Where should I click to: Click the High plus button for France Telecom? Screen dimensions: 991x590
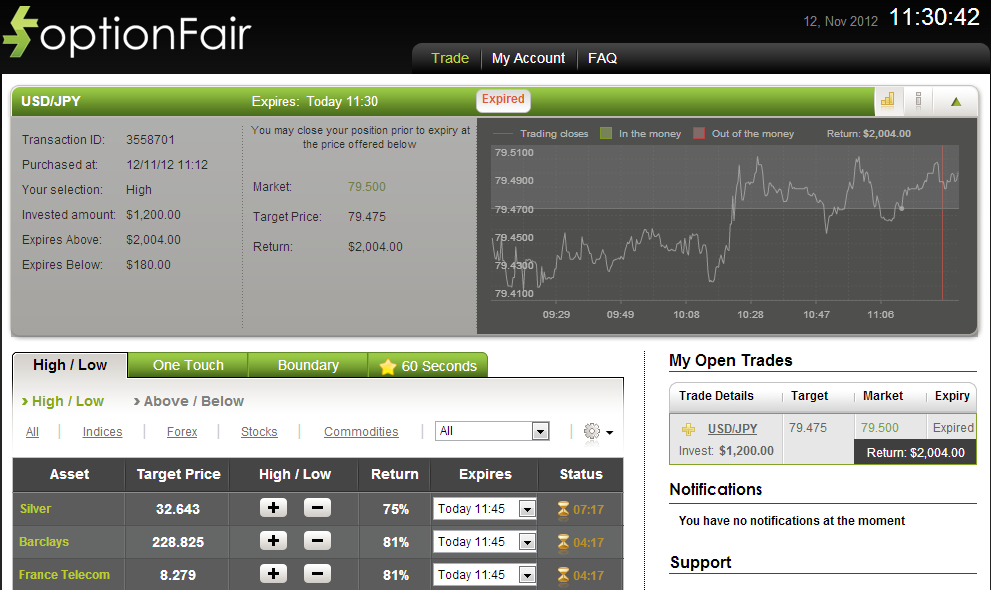click(x=273, y=574)
